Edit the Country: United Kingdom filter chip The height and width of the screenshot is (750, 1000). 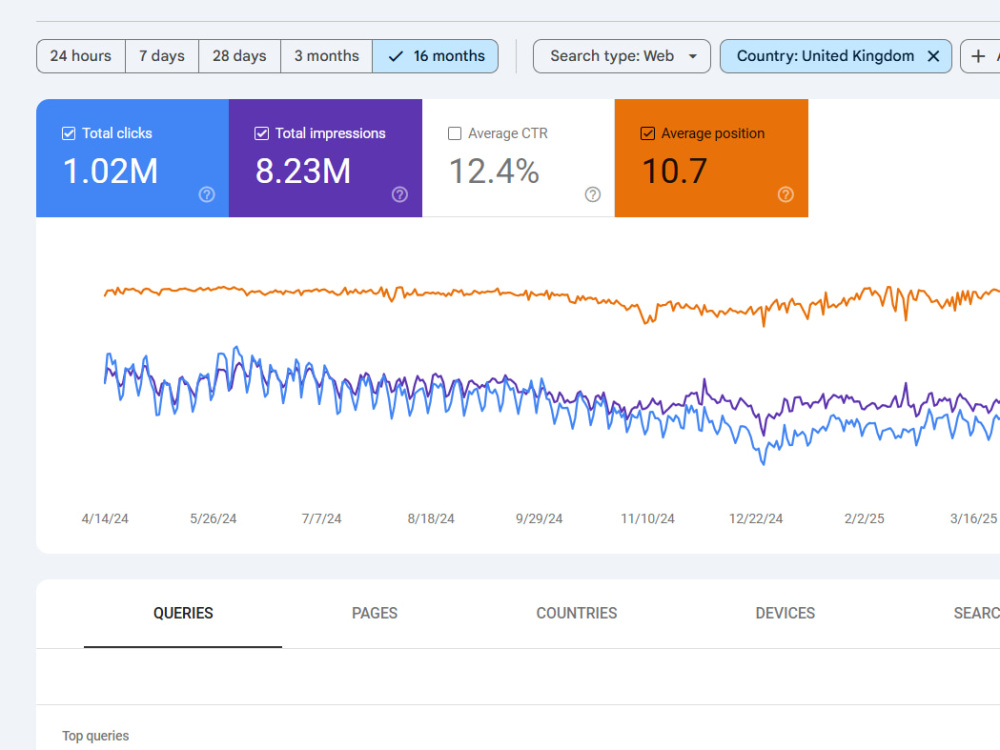pyautogui.click(x=825, y=56)
